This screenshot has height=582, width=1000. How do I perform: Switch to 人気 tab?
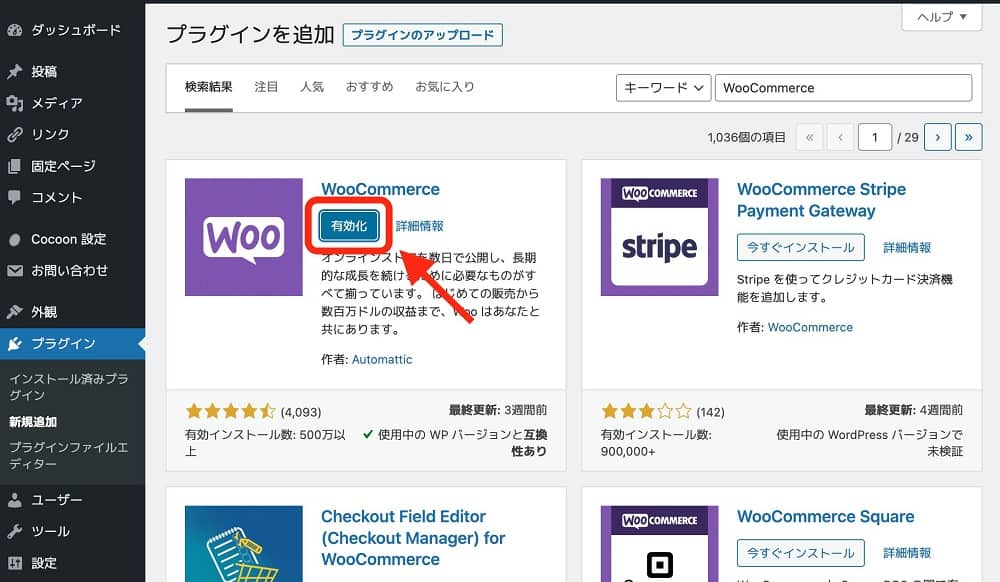point(312,87)
